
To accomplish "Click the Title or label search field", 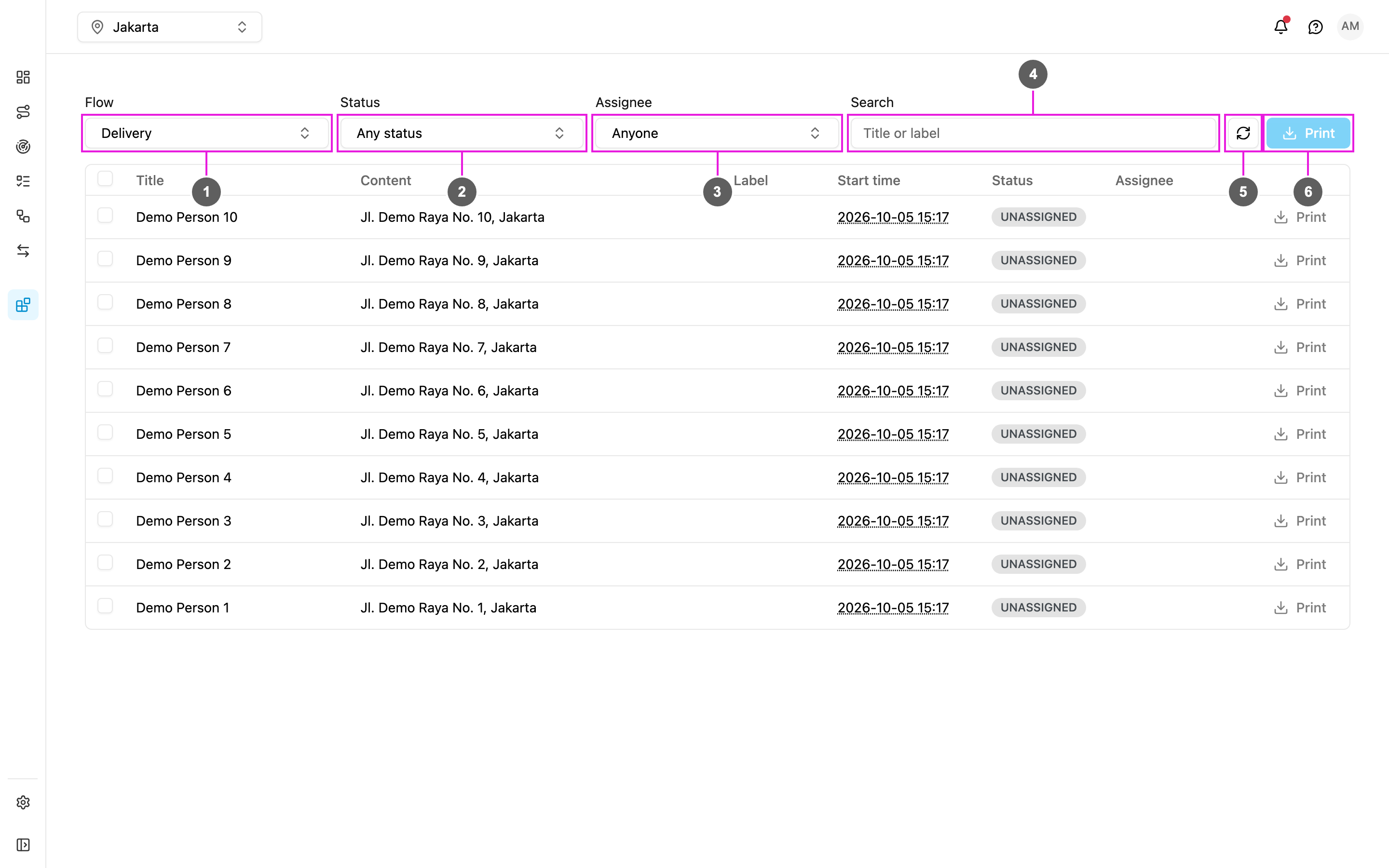I will 1033,133.
